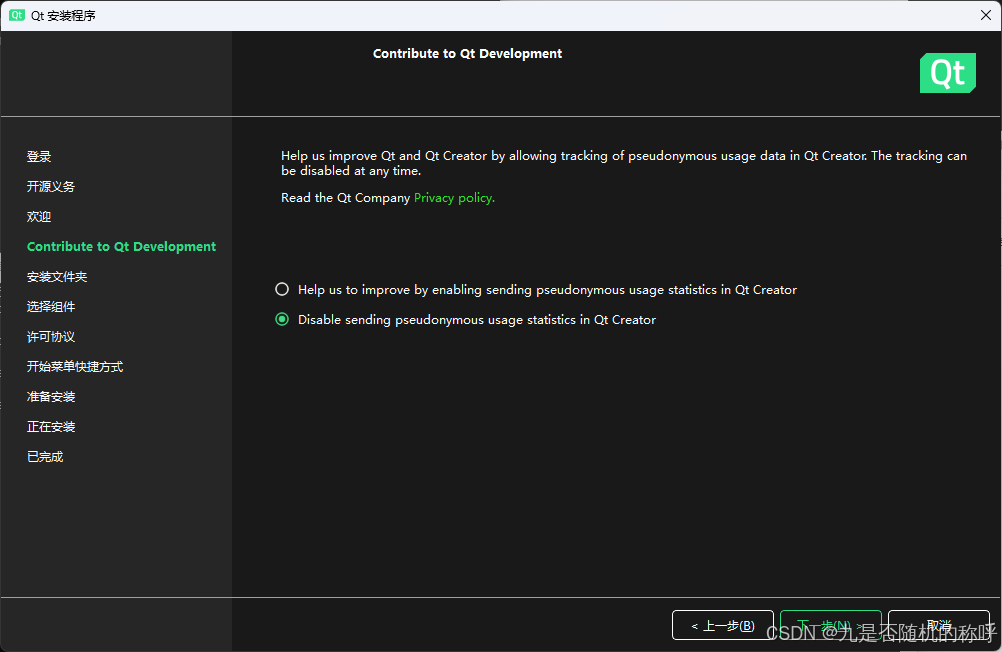Click the Qt icon in the title bar
This screenshot has height=652, width=1002.
coord(17,15)
